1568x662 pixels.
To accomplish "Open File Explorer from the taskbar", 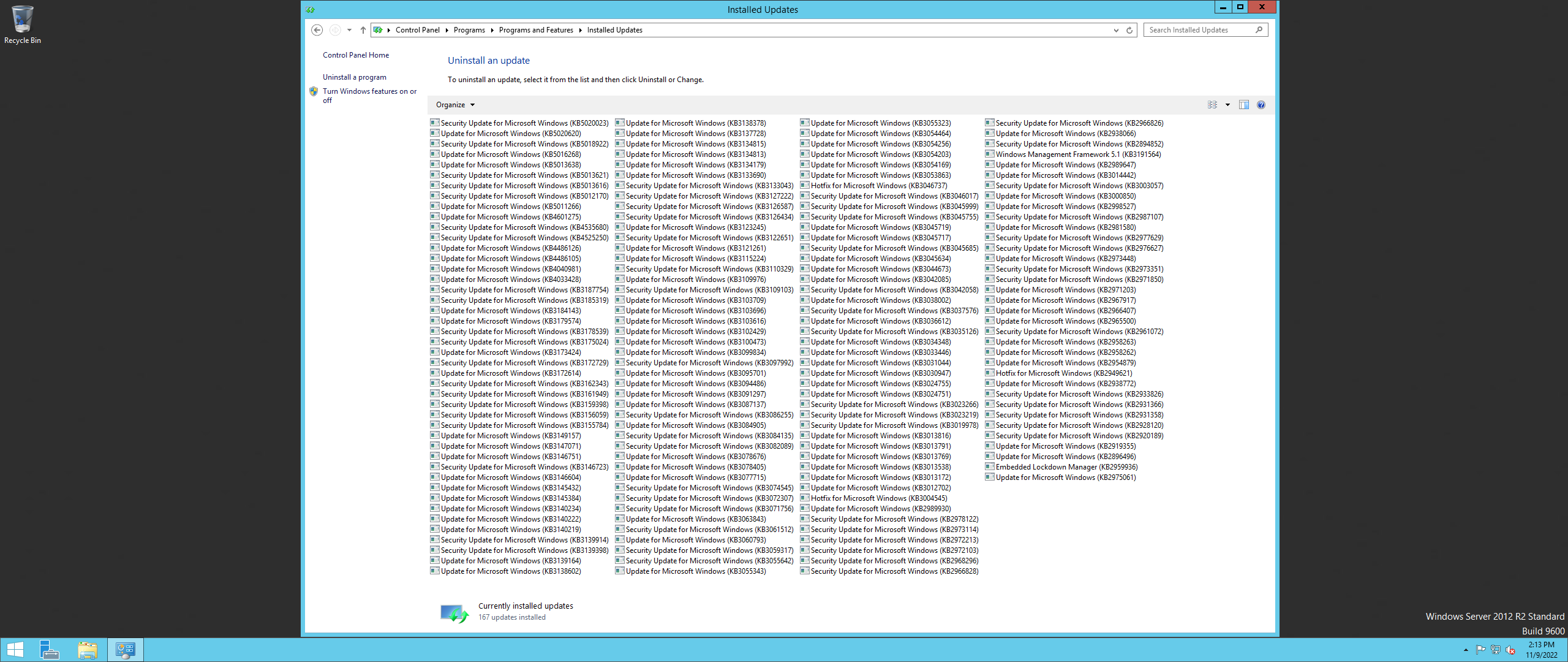I will click(88, 650).
